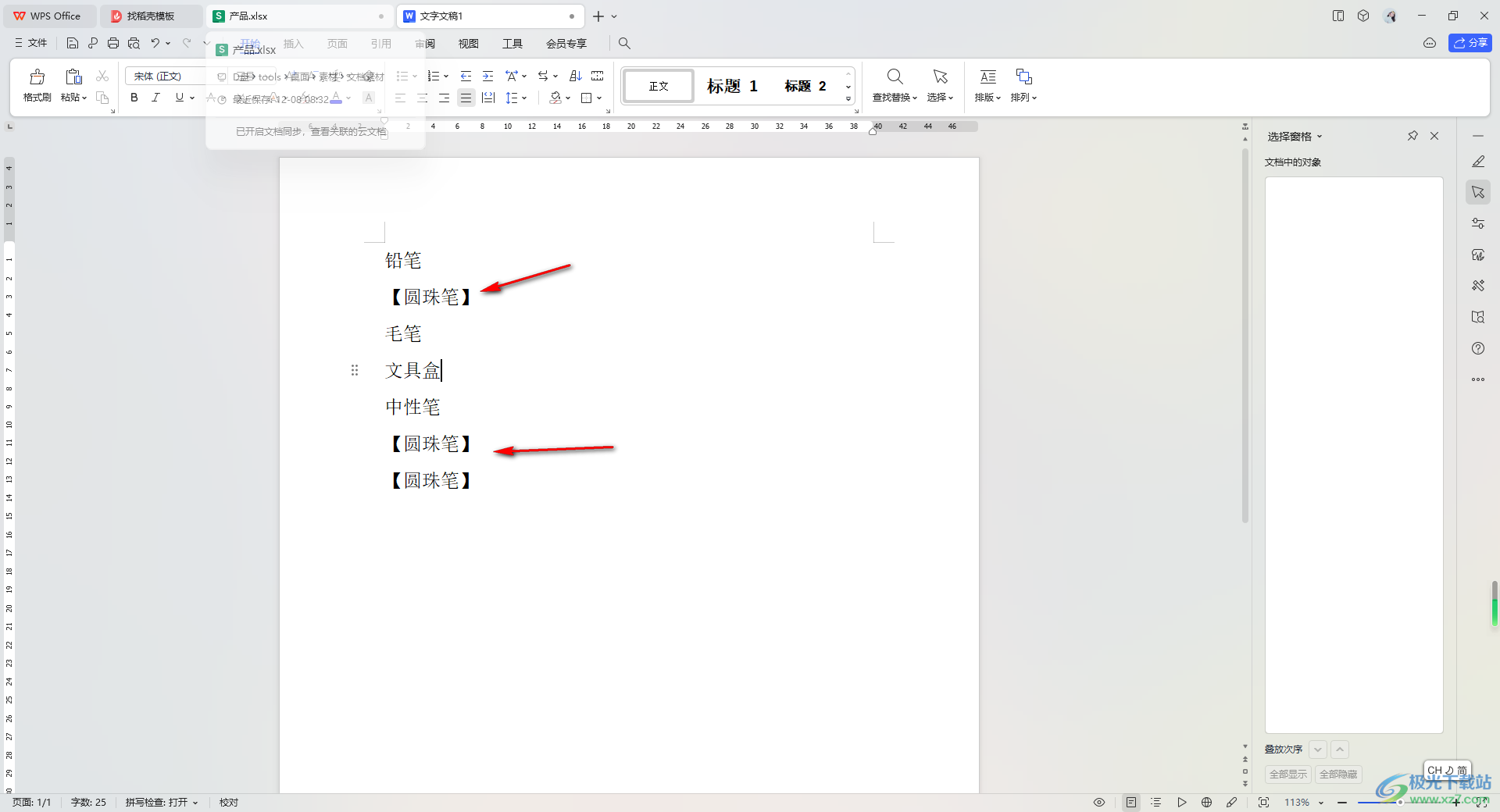Open the font name box 宋体 (正文)
The width and height of the screenshot is (1500, 812).
(x=166, y=76)
